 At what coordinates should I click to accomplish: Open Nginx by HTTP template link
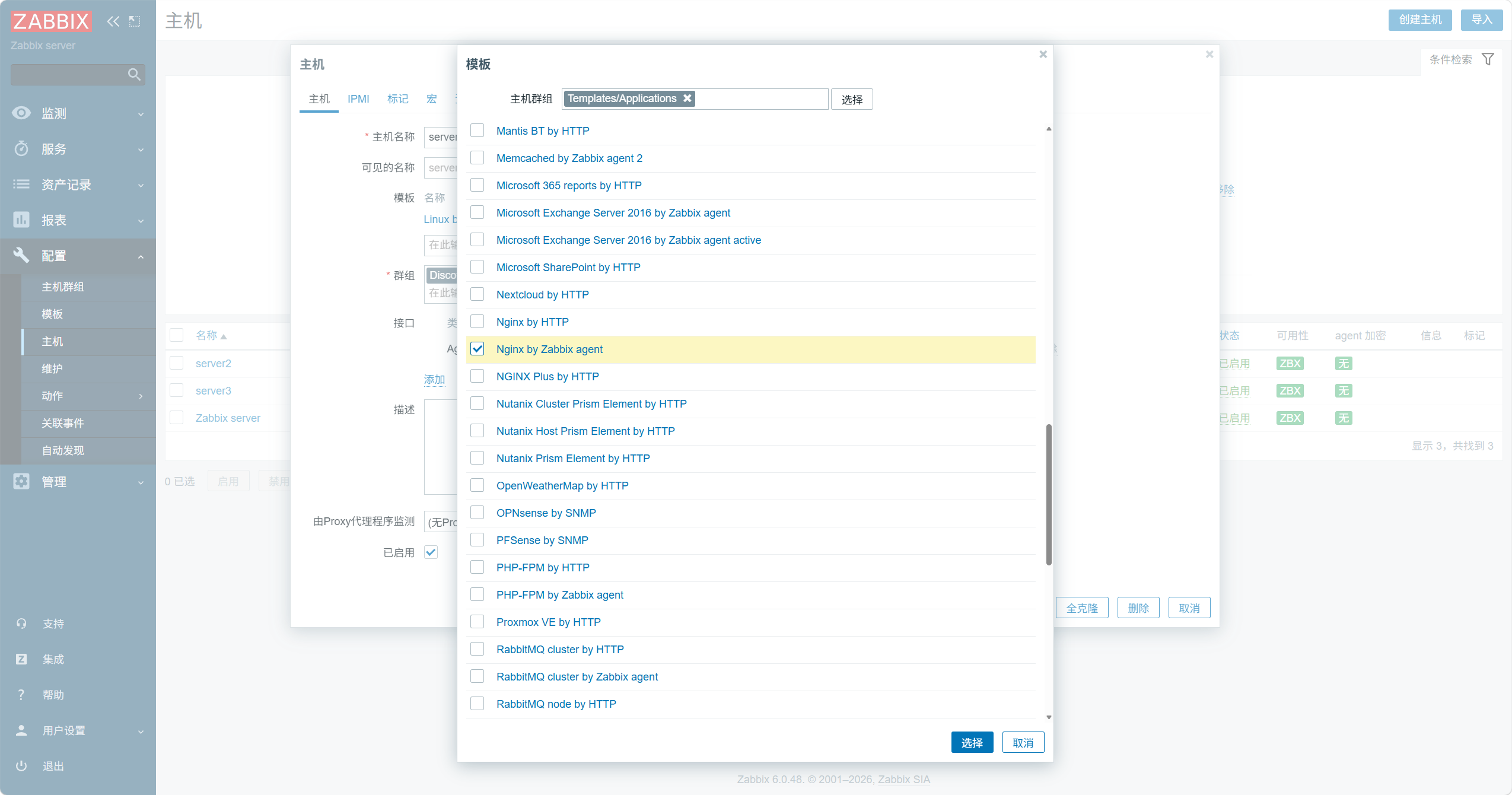[x=533, y=322]
